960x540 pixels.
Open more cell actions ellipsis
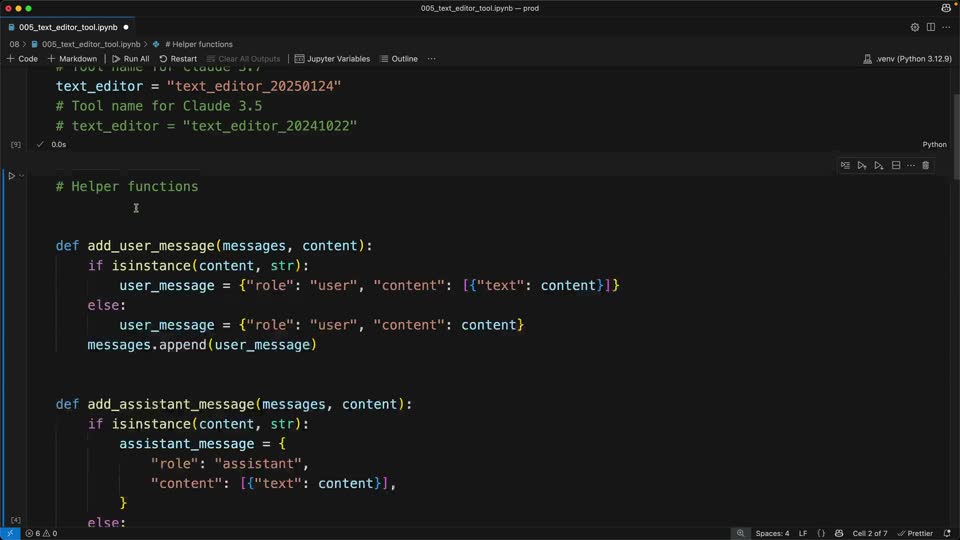tap(911, 165)
